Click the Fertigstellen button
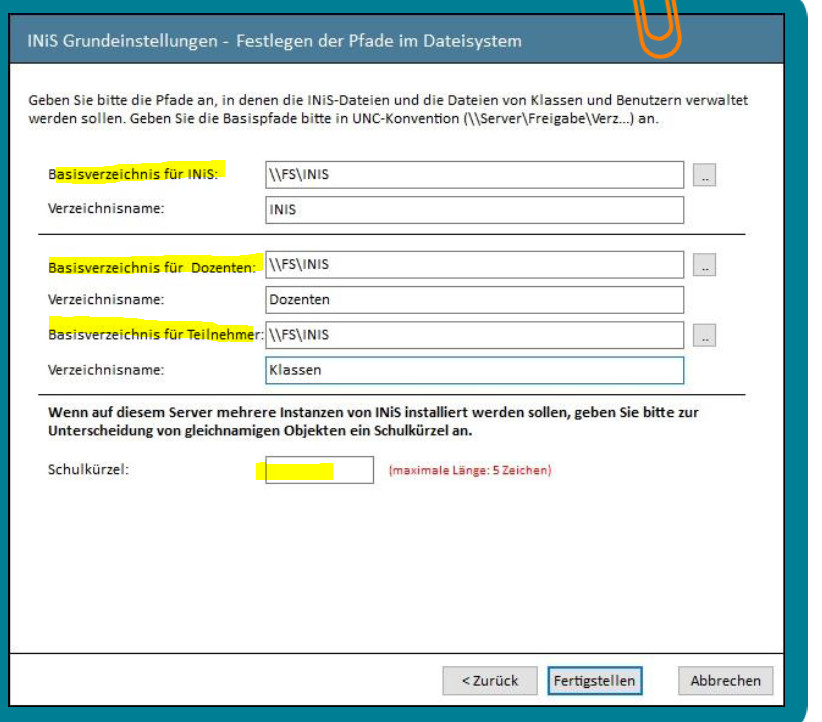This screenshot has height=722, width=822. [x=594, y=681]
